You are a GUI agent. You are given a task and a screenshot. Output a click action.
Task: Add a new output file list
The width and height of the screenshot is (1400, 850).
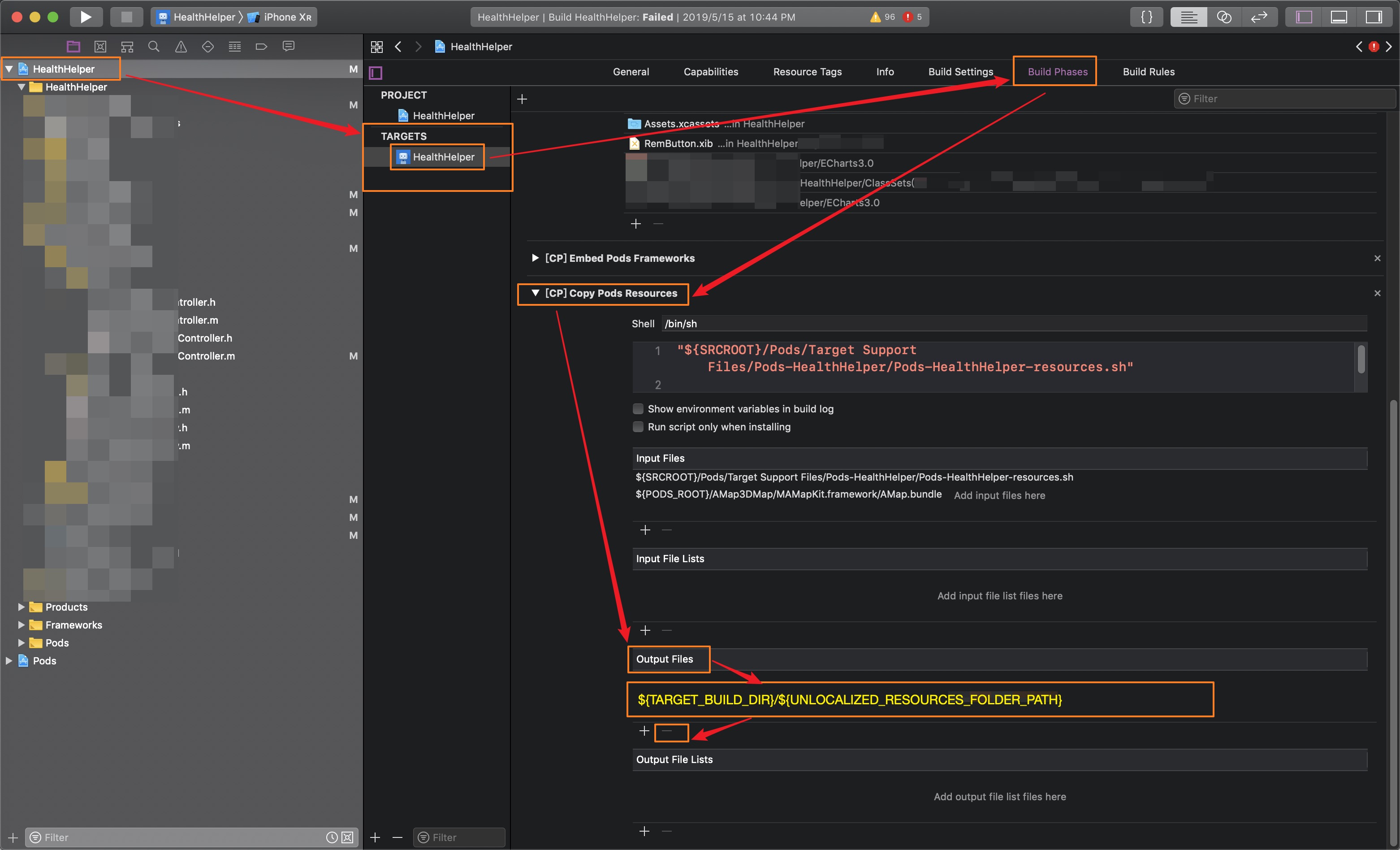(644, 831)
